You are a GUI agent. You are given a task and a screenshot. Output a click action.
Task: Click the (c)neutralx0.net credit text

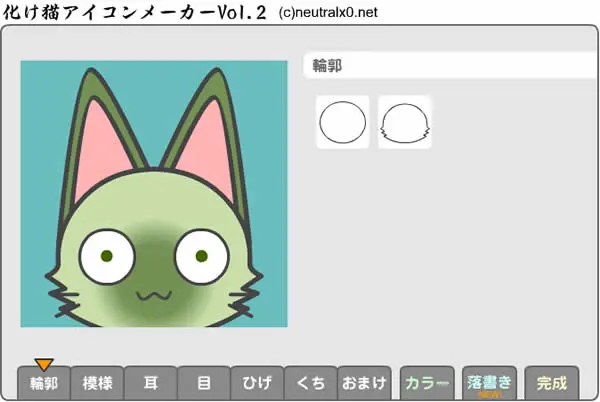click(328, 12)
